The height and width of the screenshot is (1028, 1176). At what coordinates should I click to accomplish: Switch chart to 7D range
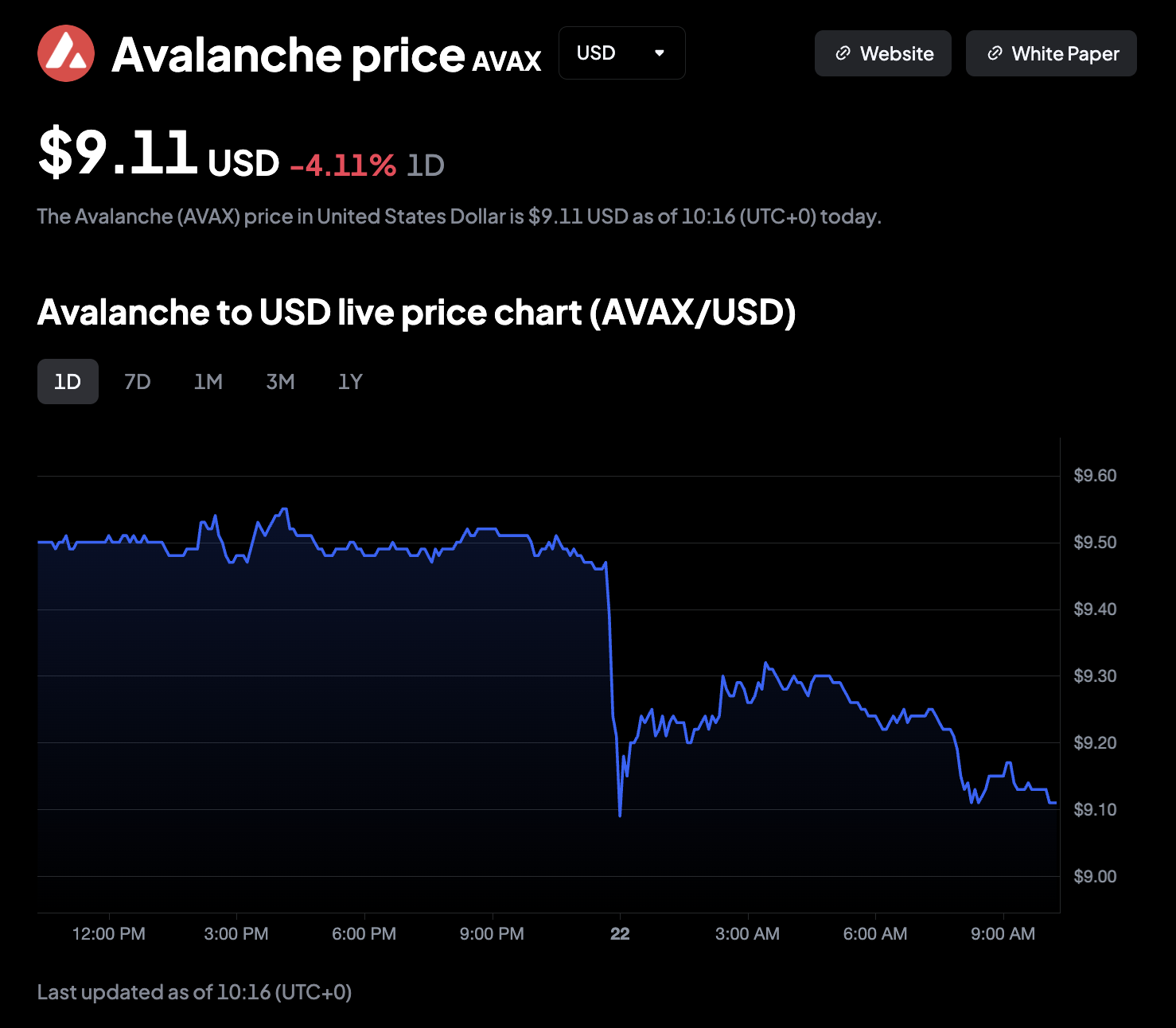click(x=138, y=382)
